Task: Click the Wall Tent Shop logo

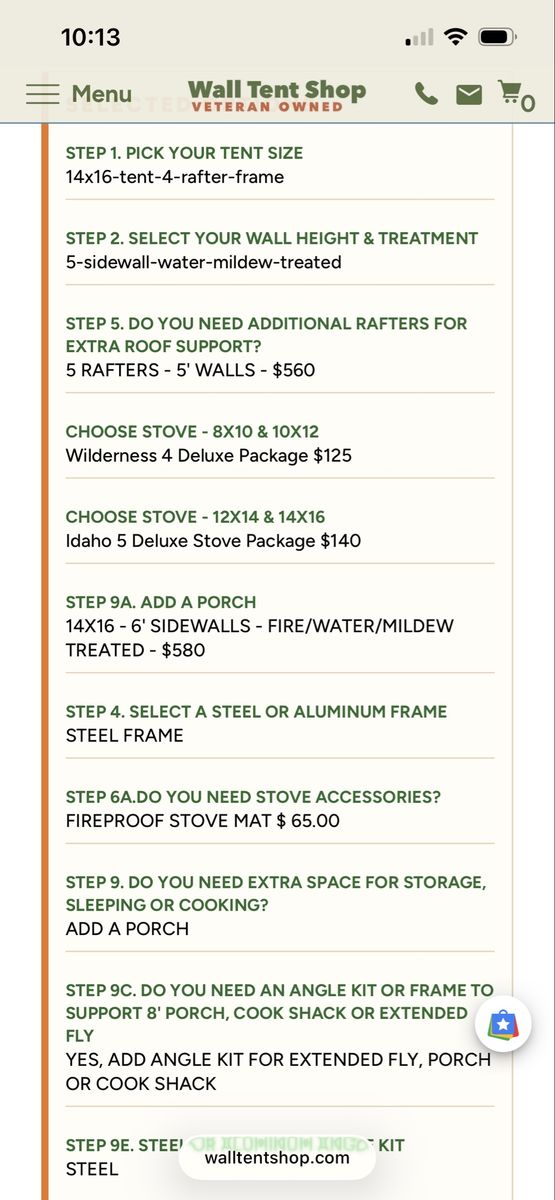Action: click(x=277, y=95)
